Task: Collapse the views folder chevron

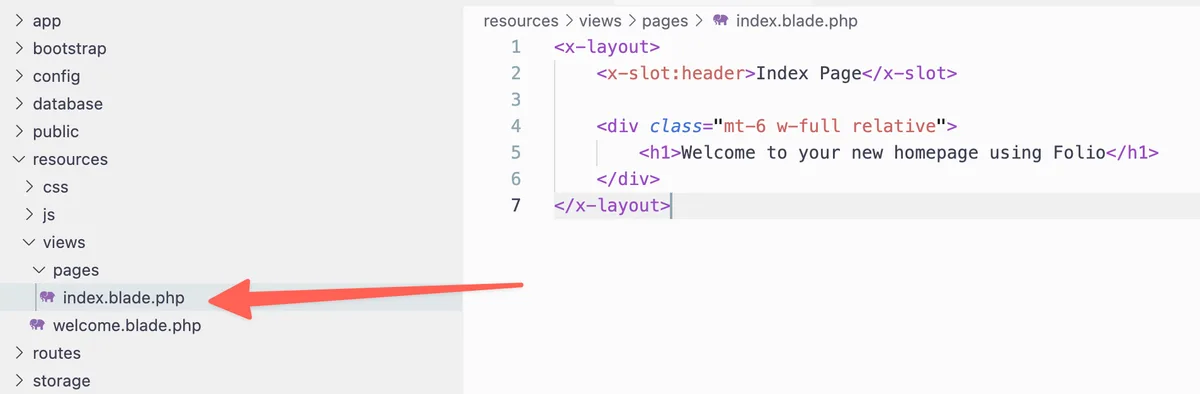Action: coord(28,242)
